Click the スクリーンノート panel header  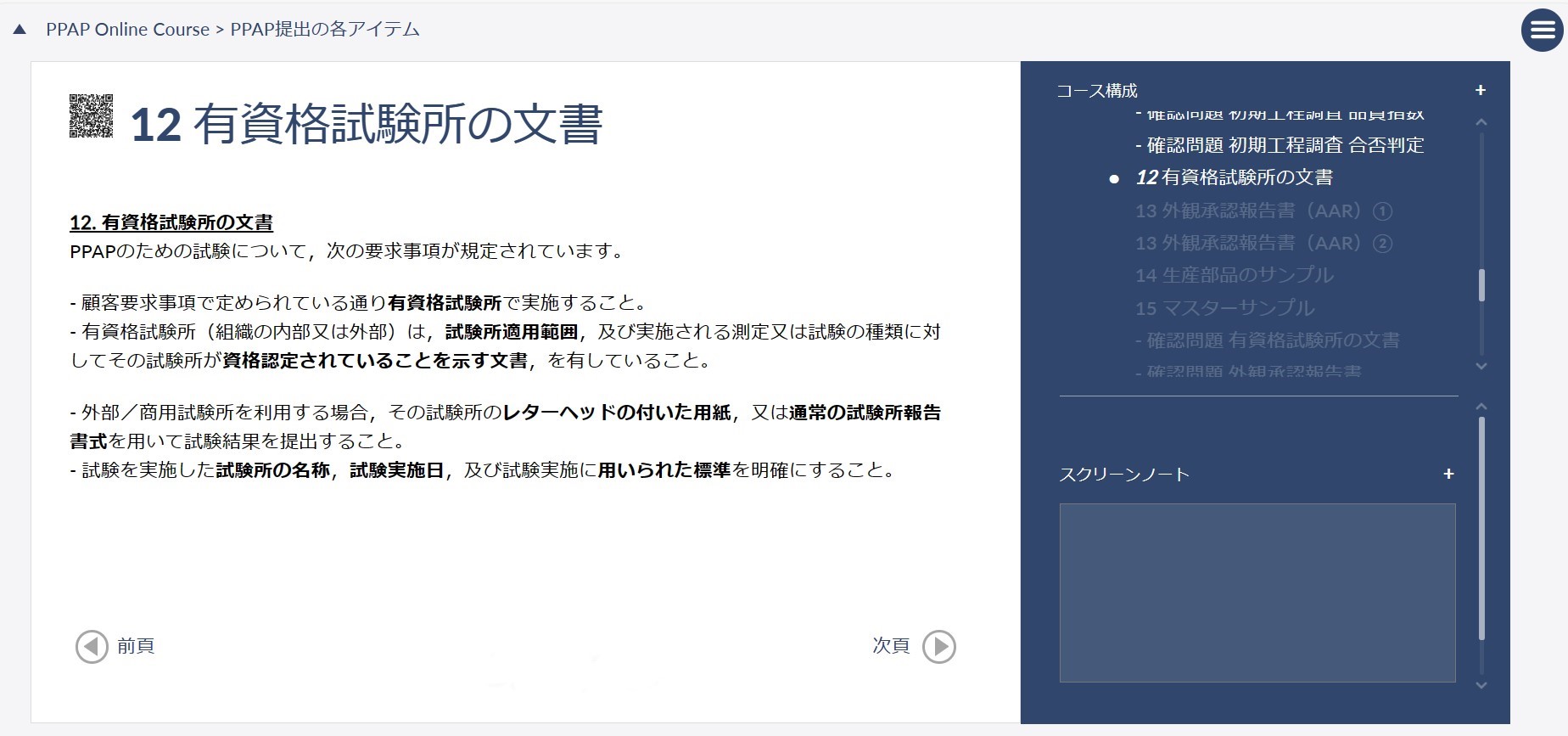click(1124, 474)
